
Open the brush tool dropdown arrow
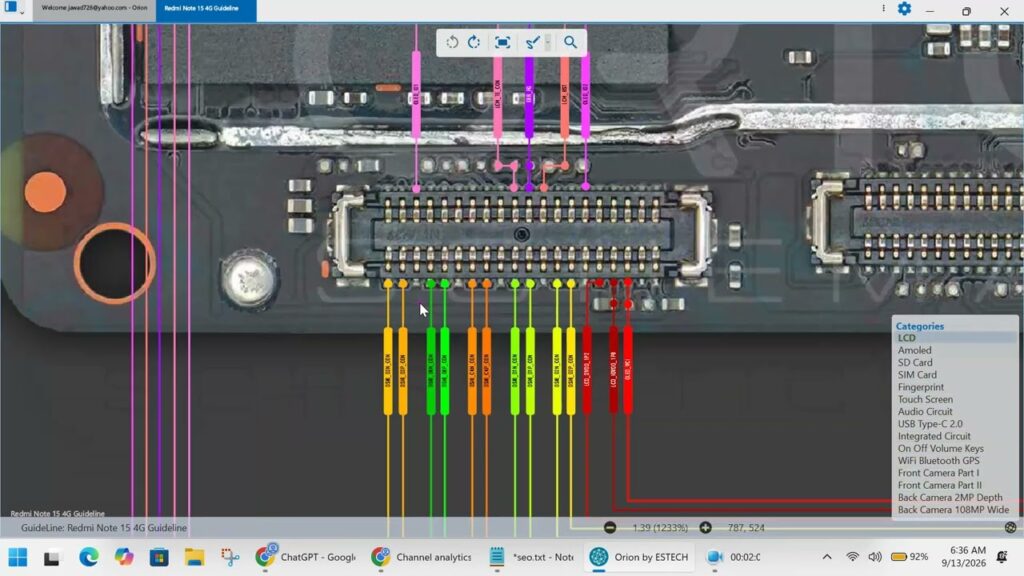pos(548,42)
